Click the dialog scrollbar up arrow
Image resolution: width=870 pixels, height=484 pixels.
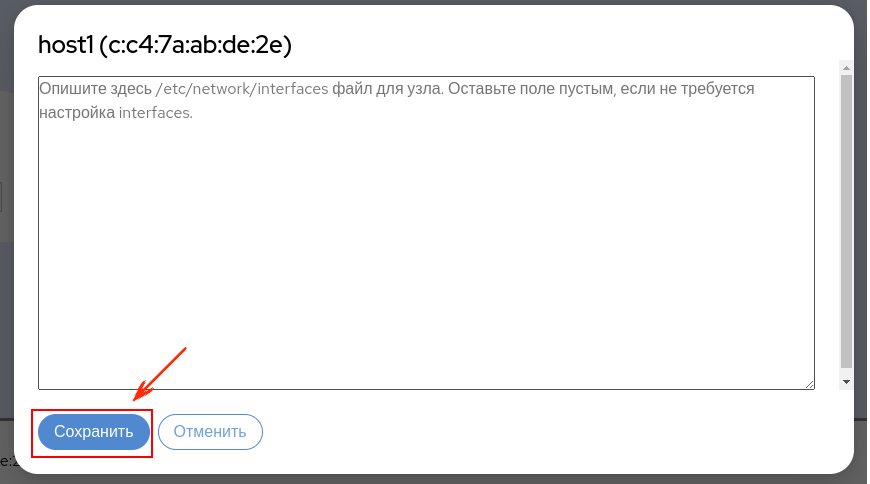846,68
